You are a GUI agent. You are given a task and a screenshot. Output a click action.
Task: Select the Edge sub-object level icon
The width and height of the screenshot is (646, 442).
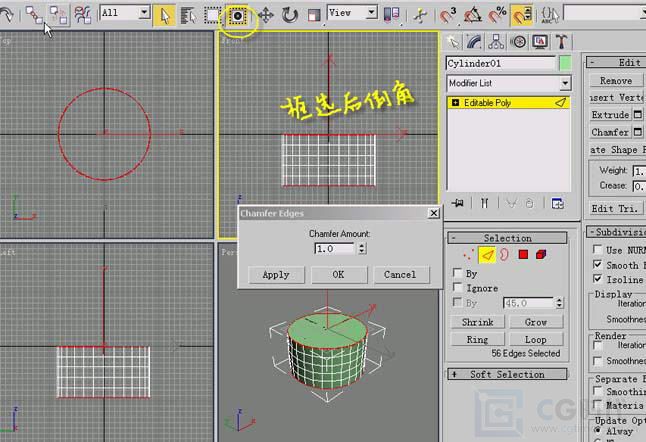487,255
